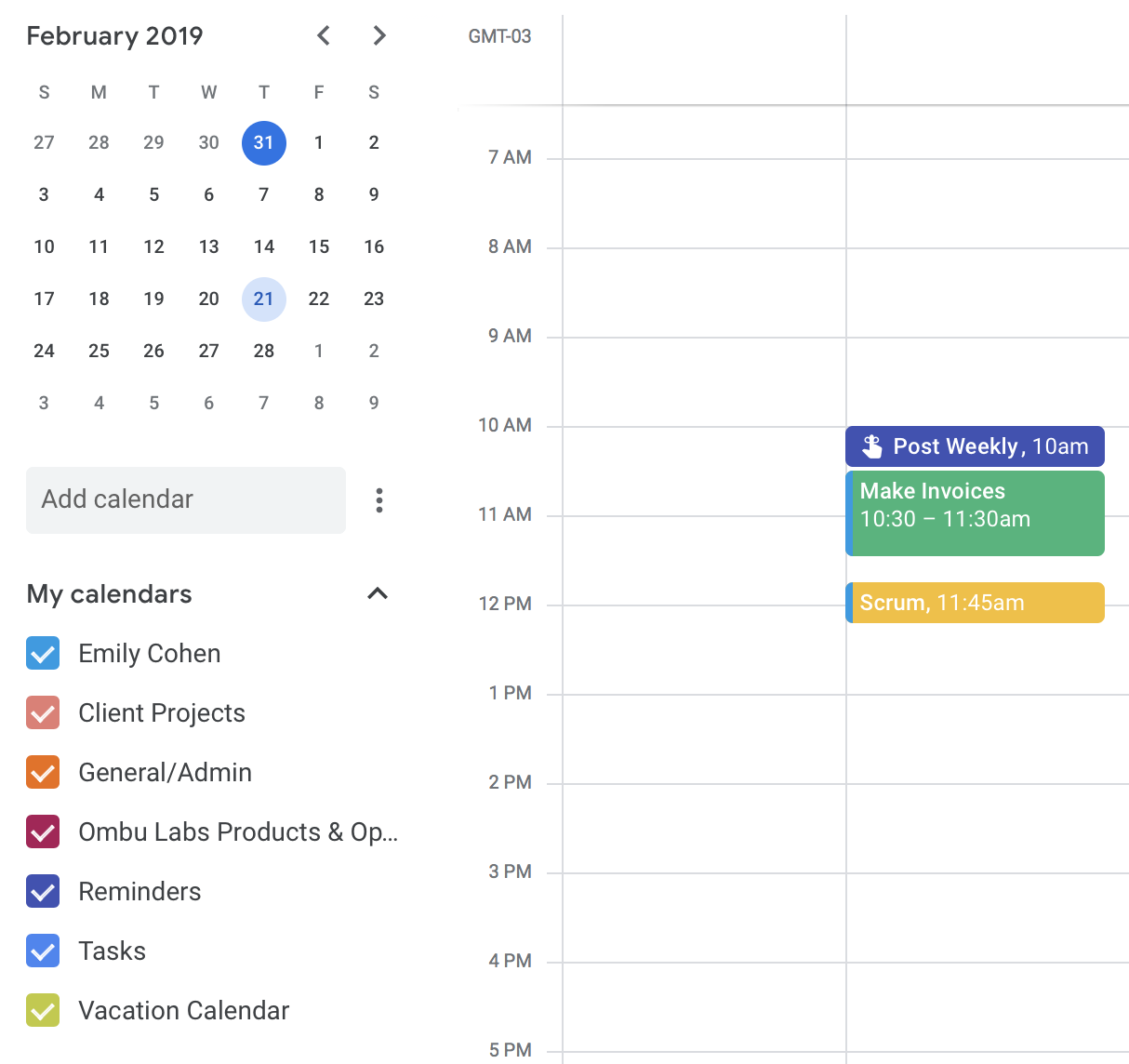Select February 21 in mini calendar

pos(264,299)
